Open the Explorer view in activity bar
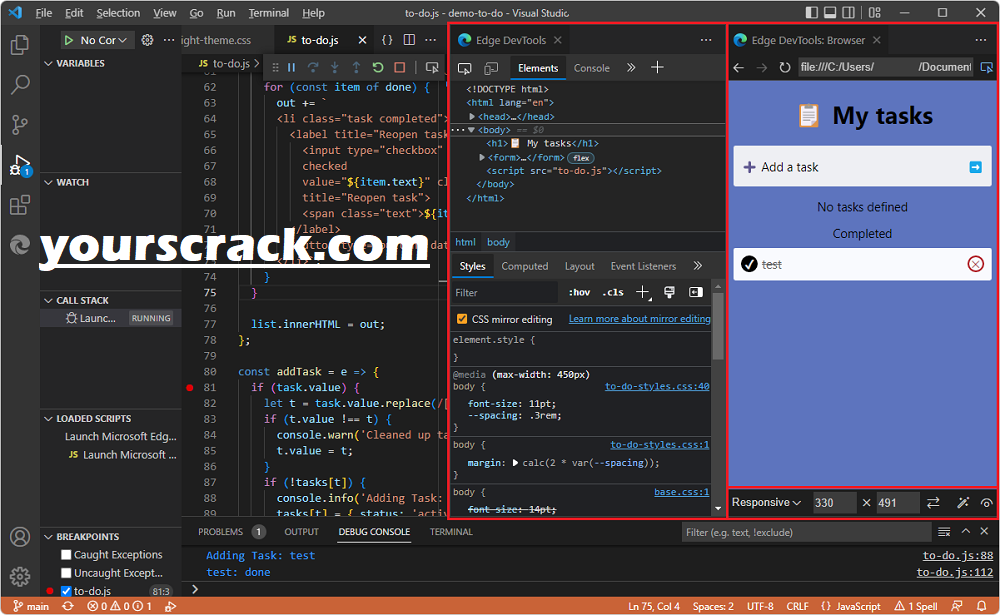 click(x=20, y=45)
